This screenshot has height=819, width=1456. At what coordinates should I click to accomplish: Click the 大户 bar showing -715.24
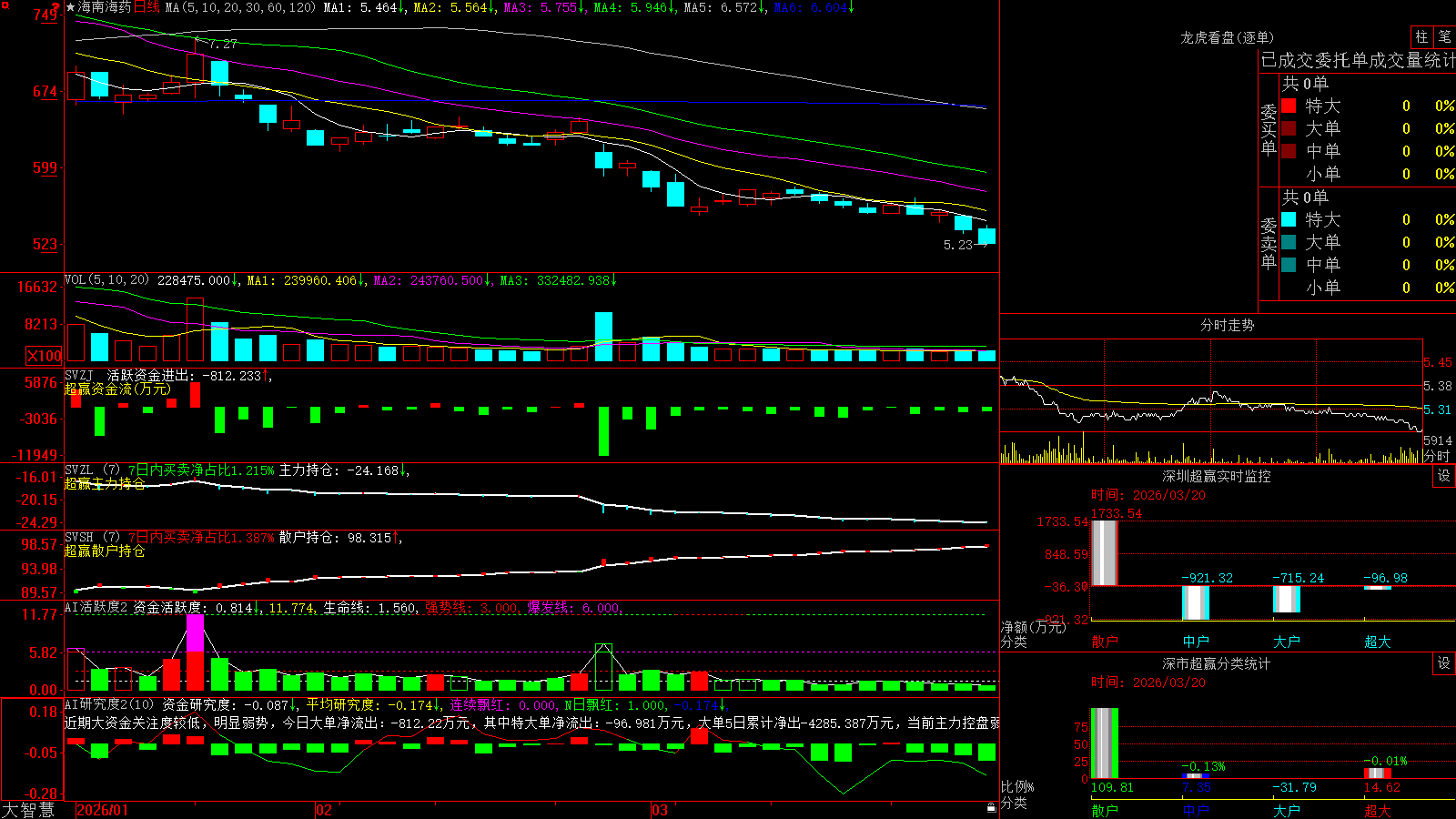pos(1286,599)
